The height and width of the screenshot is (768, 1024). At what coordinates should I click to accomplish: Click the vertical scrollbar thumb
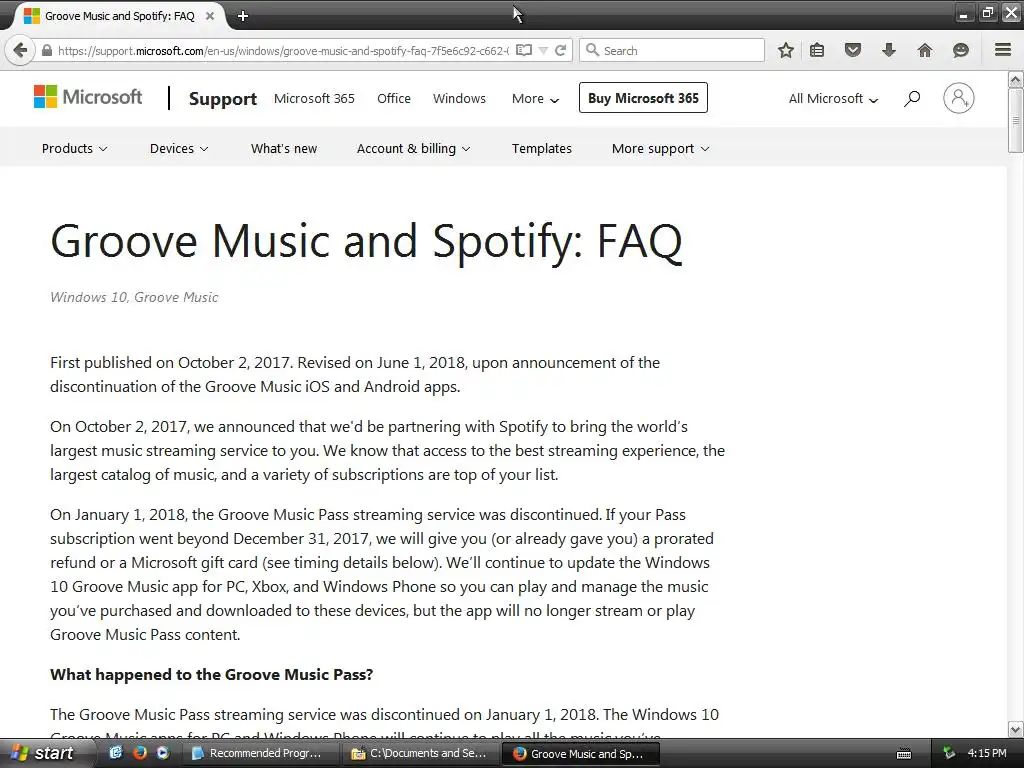click(x=1016, y=120)
